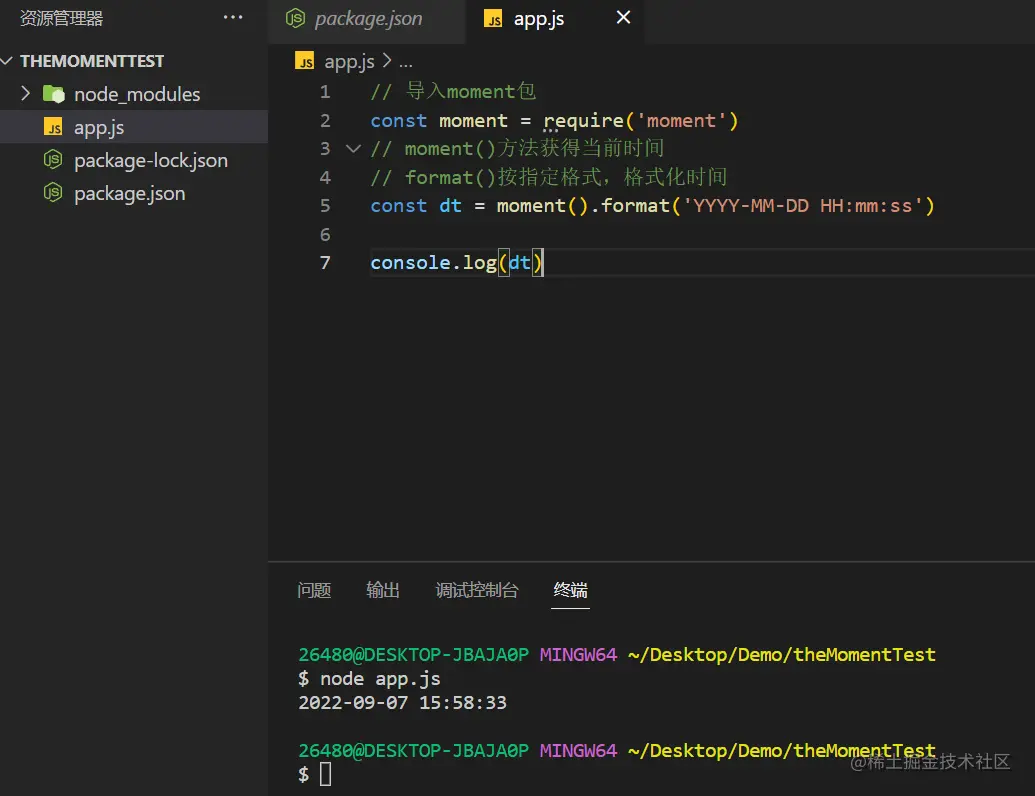Click the npm icon on package.json tab
The height and width of the screenshot is (796, 1035).
click(x=295, y=18)
